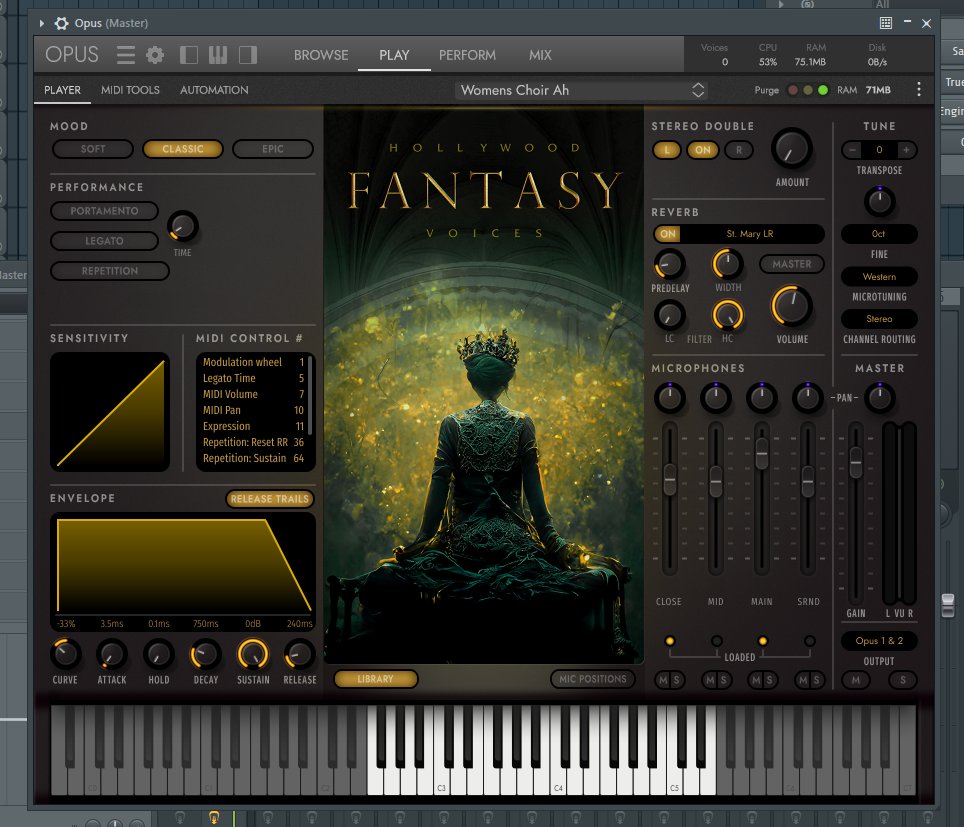
Task: Click the envelope Release knob
Action: pyautogui.click(x=299, y=655)
